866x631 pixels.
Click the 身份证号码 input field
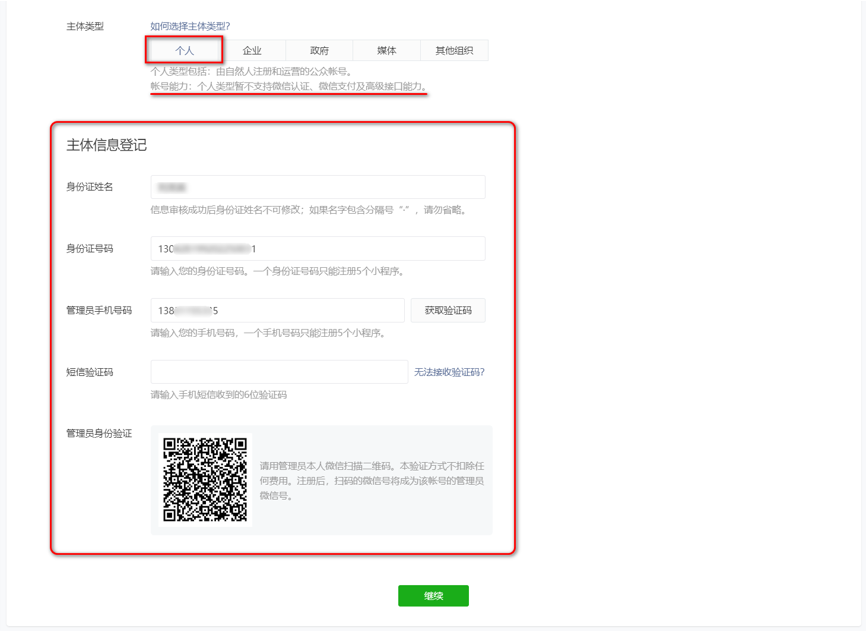click(x=318, y=248)
